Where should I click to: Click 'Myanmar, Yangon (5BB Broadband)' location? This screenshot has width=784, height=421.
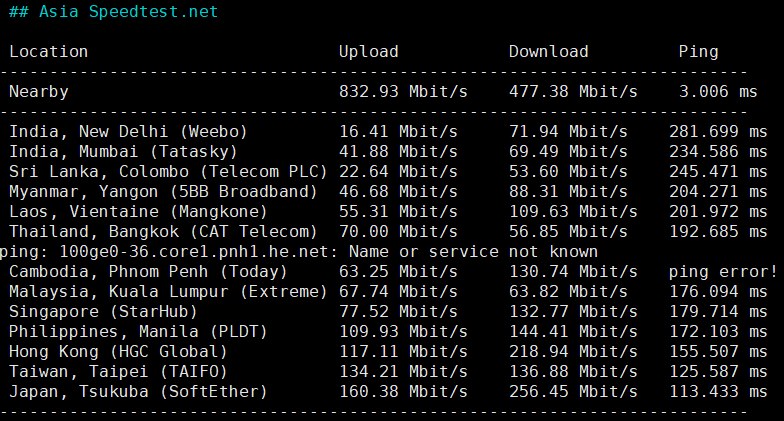[x=164, y=192]
